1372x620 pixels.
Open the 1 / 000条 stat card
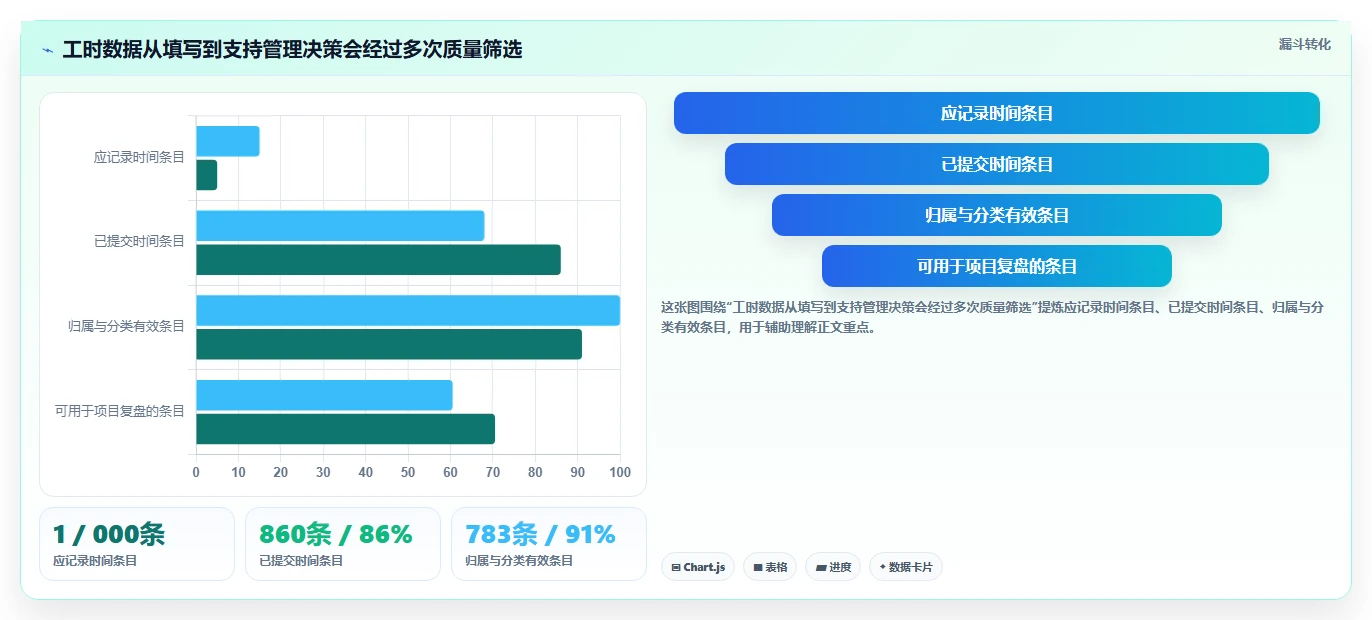(137, 544)
